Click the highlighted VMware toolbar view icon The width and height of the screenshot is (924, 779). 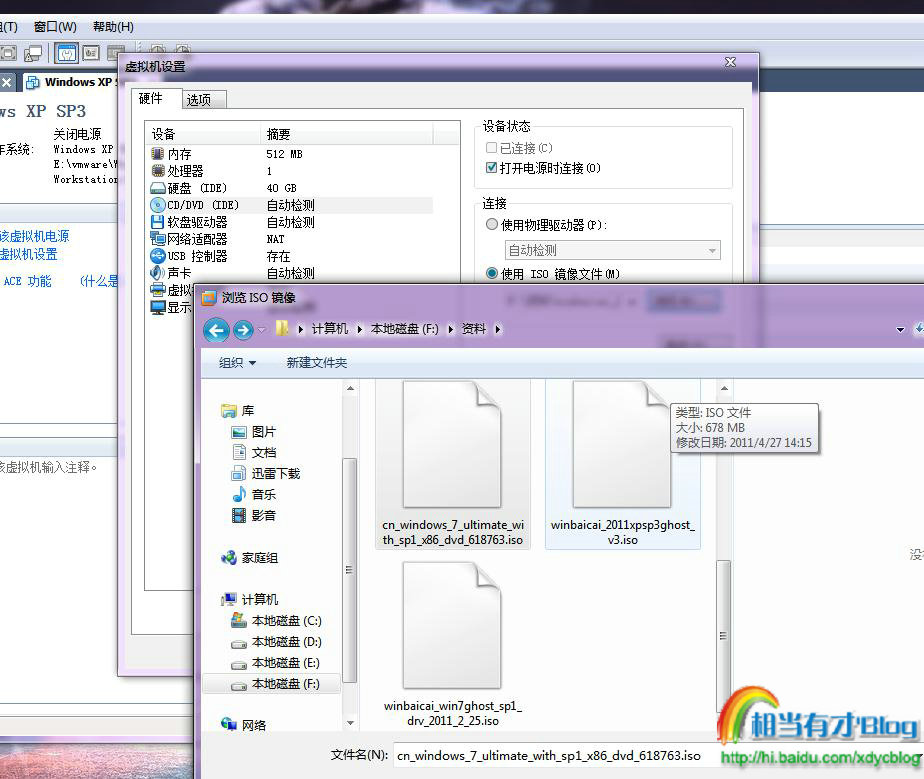[67, 53]
